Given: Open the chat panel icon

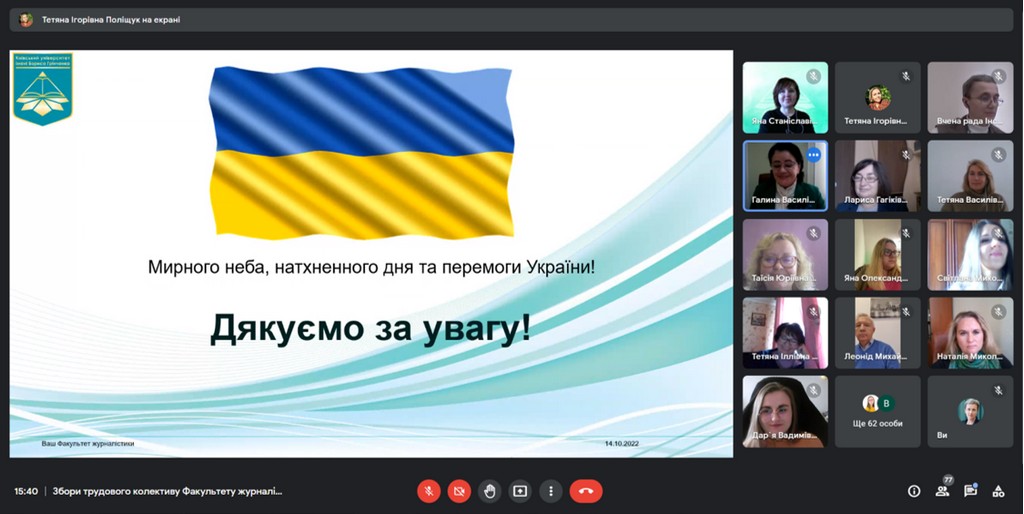Looking at the screenshot, I should [x=970, y=491].
